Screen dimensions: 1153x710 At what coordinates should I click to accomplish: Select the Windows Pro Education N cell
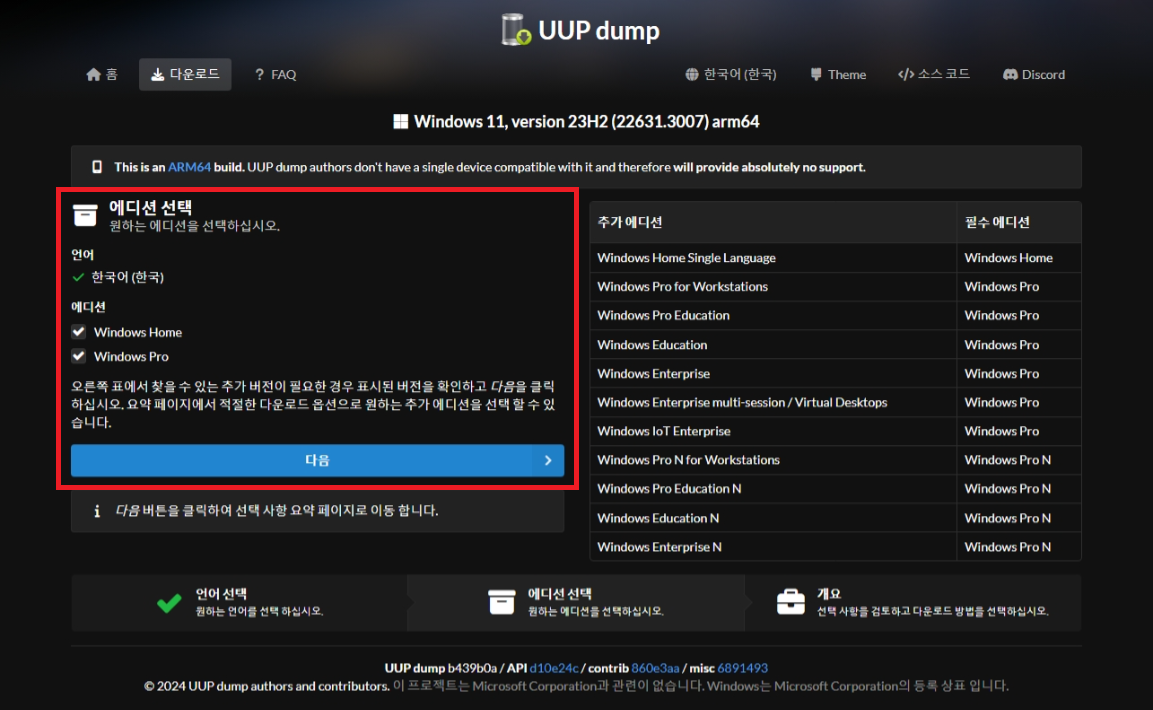tap(773, 488)
